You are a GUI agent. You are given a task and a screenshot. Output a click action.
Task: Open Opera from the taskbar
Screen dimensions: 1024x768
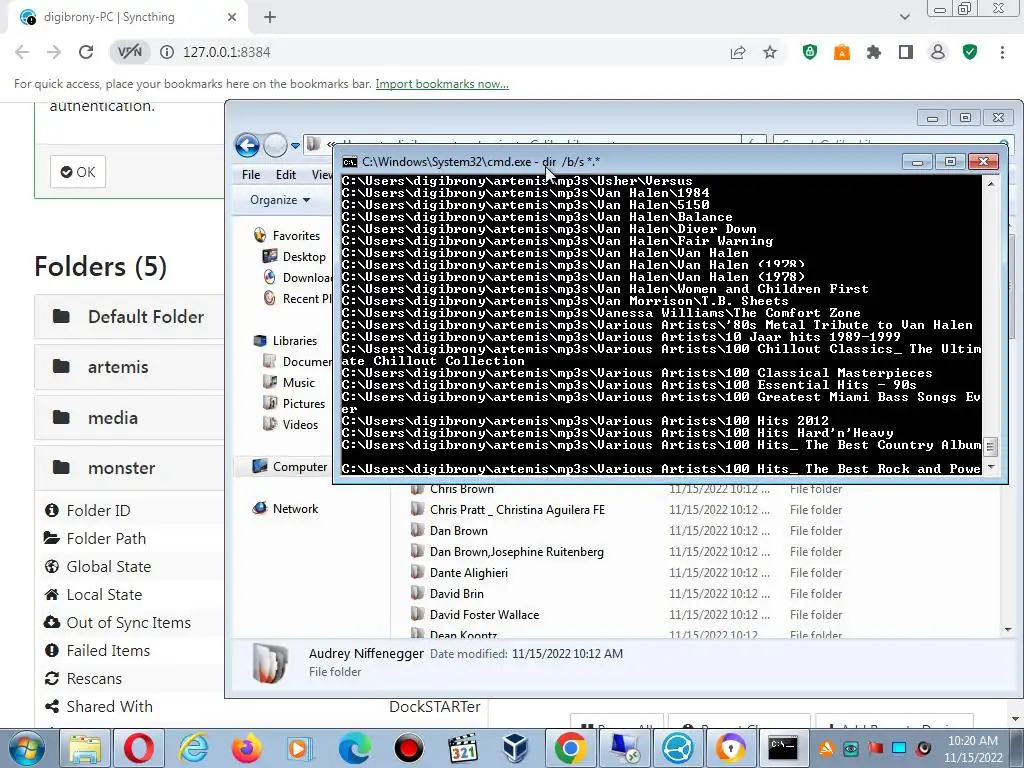pos(138,748)
